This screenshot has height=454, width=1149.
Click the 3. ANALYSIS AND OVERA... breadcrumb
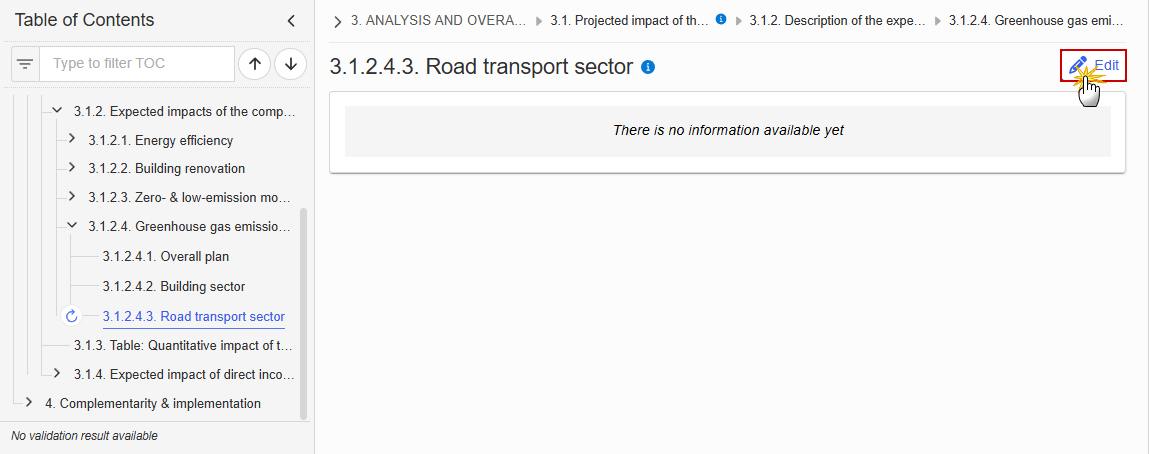[438, 21]
